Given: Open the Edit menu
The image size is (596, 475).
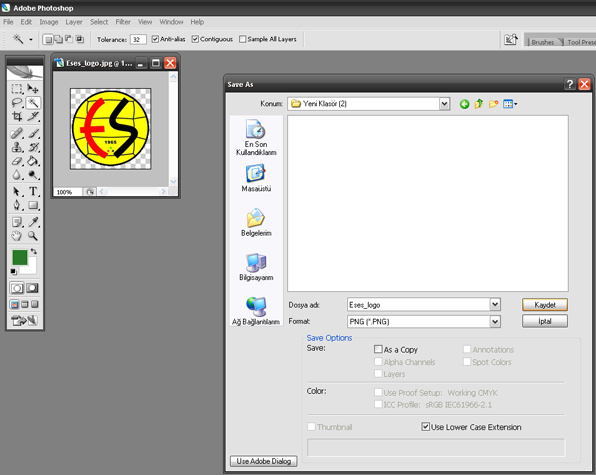Looking at the screenshot, I should 26,22.
